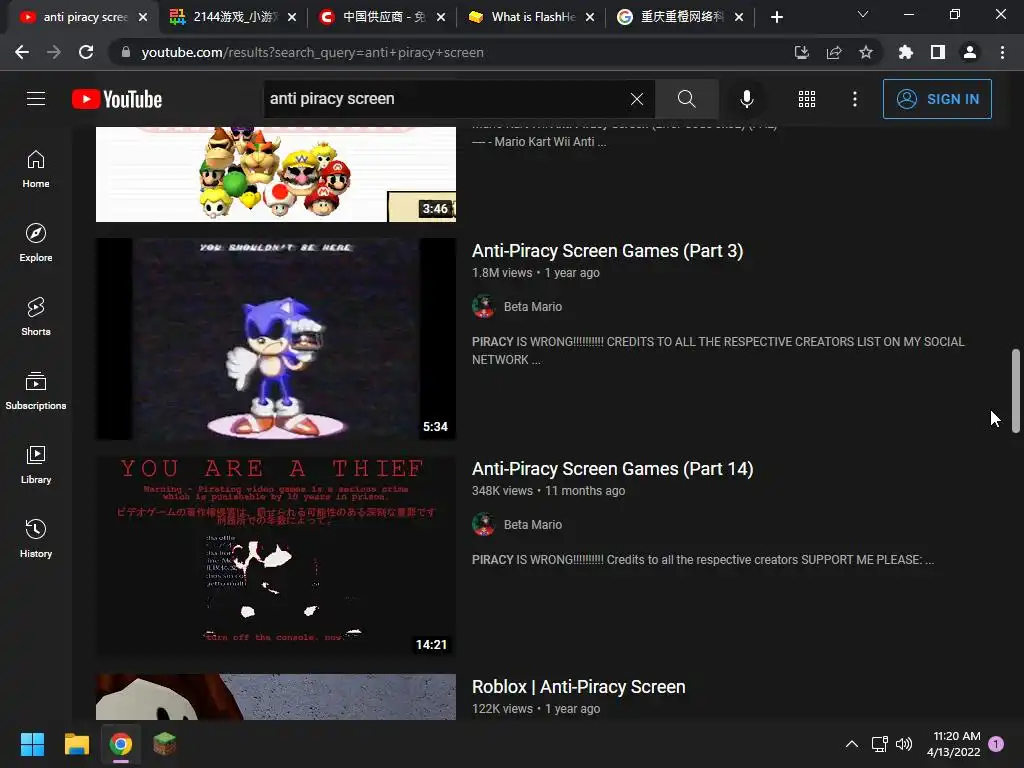1024x768 pixels.
Task: Go to Home in sidebar
Action: 36,169
